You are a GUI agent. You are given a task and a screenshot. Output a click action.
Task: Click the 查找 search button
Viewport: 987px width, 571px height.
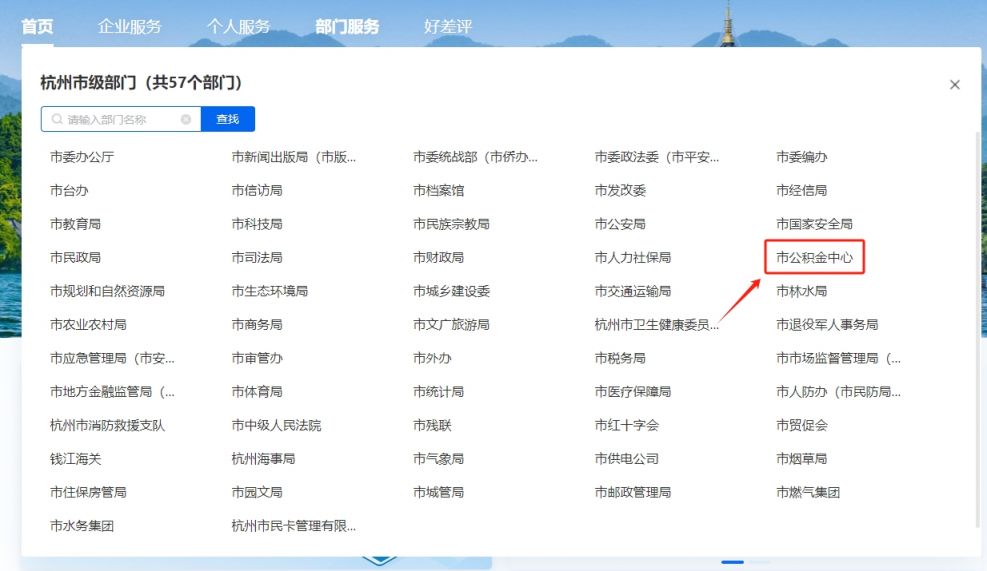pos(227,119)
